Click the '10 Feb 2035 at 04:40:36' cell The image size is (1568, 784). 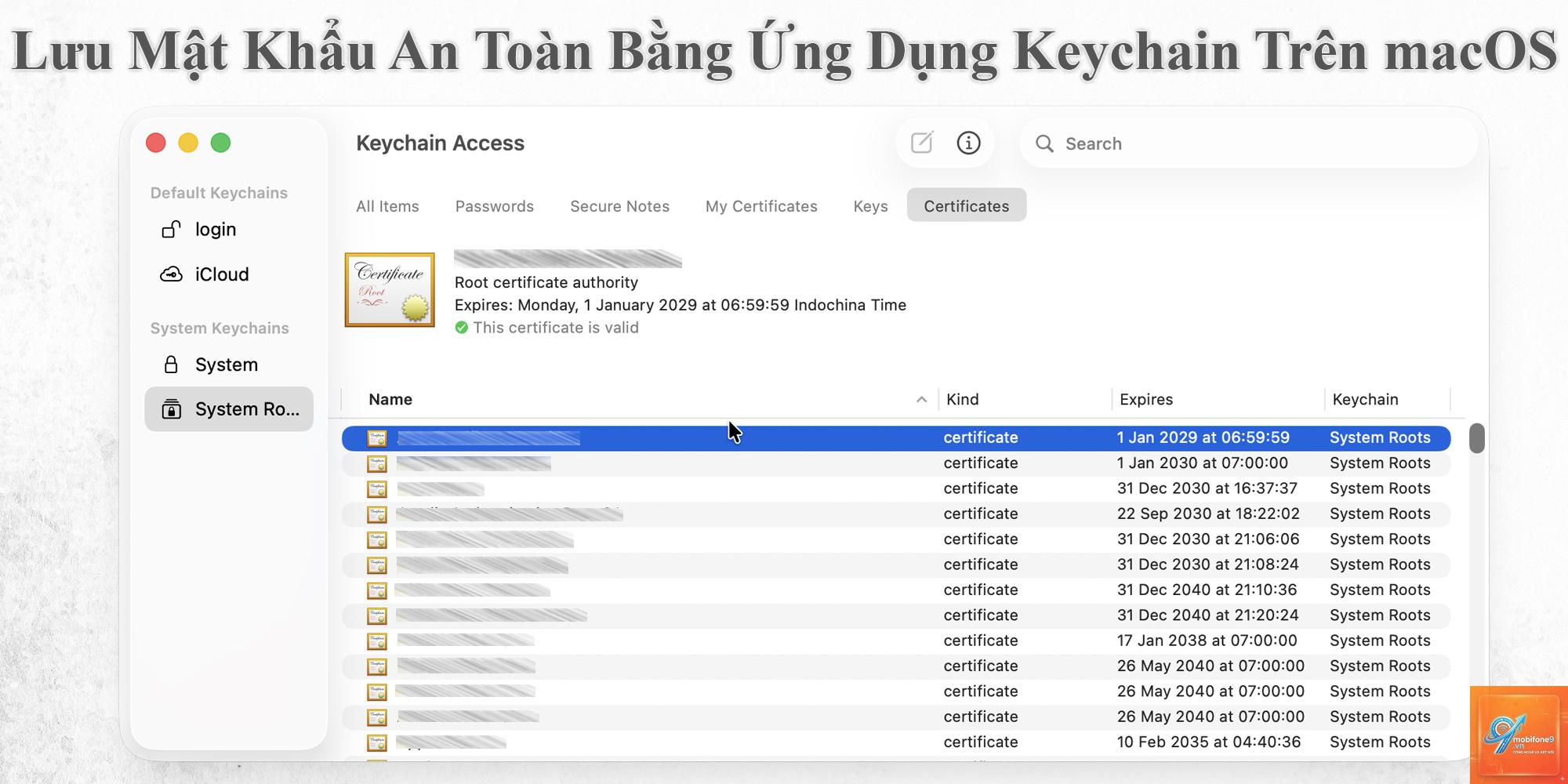click(1208, 742)
